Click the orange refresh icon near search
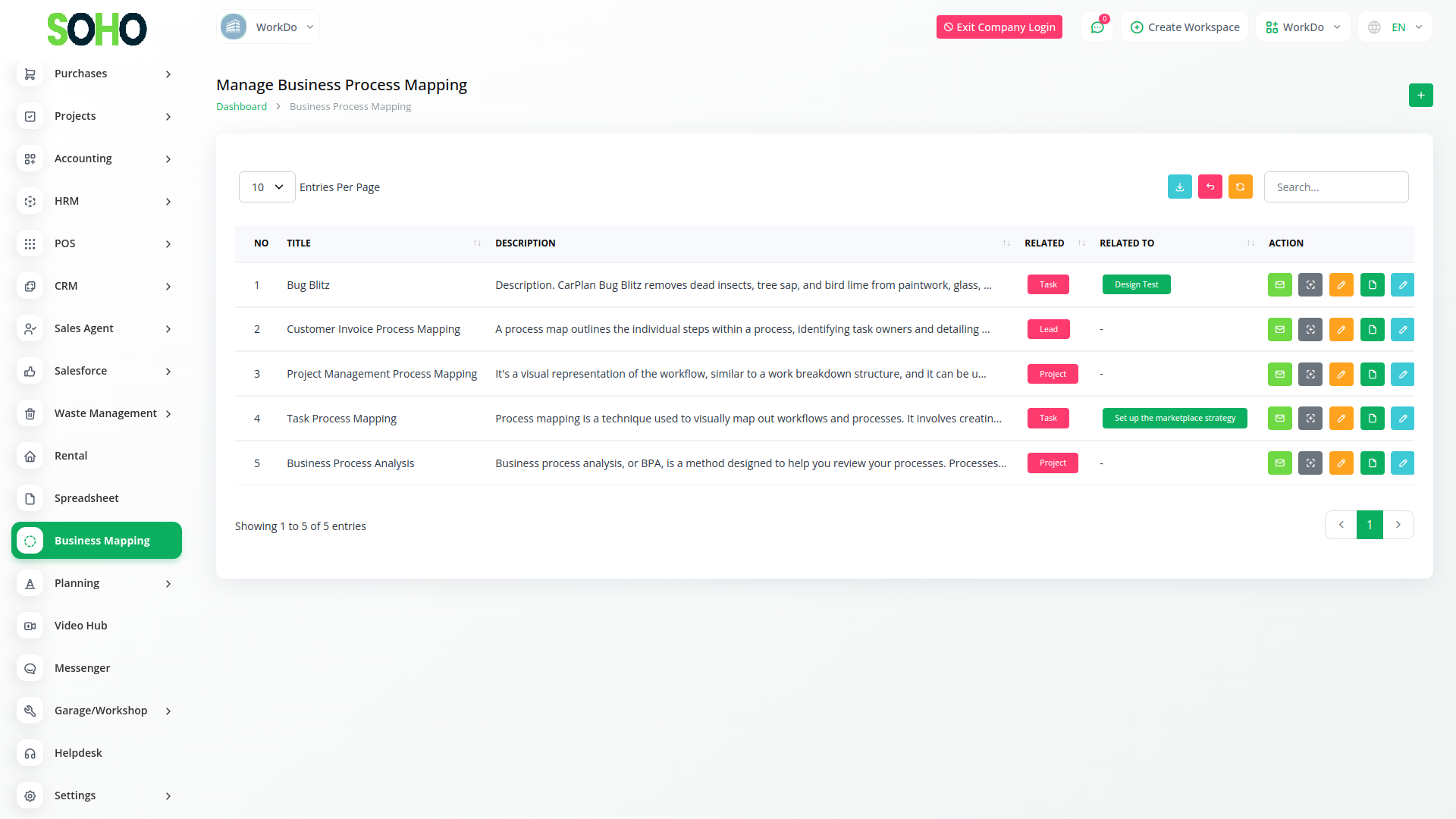1456x819 pixels. point(1240,187)
